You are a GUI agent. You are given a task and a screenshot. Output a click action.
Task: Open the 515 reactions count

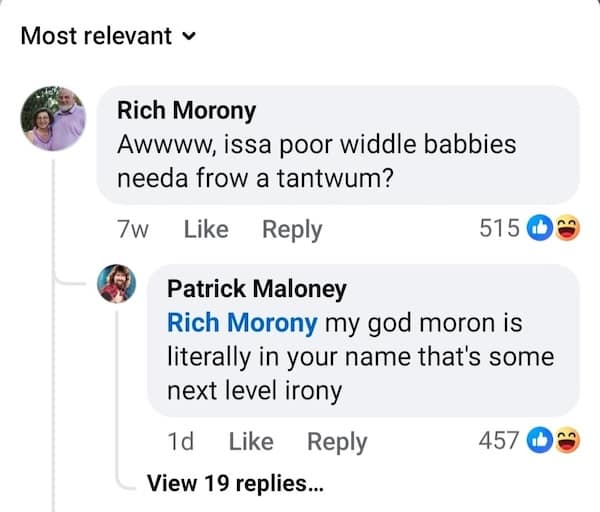pyautogui.click(x=499, y=229)
